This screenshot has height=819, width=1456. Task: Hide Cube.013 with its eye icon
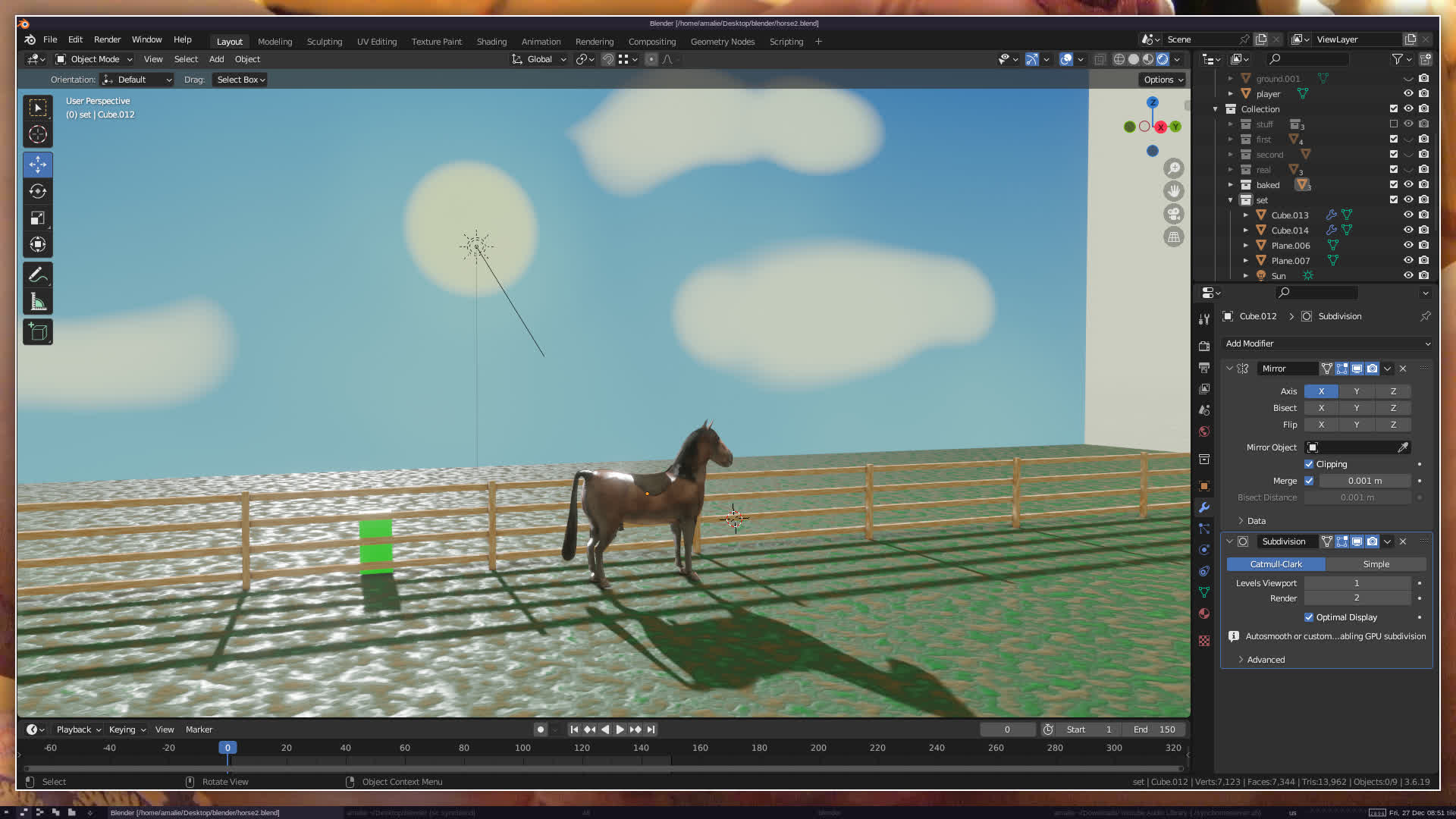tap(1408, 215)
